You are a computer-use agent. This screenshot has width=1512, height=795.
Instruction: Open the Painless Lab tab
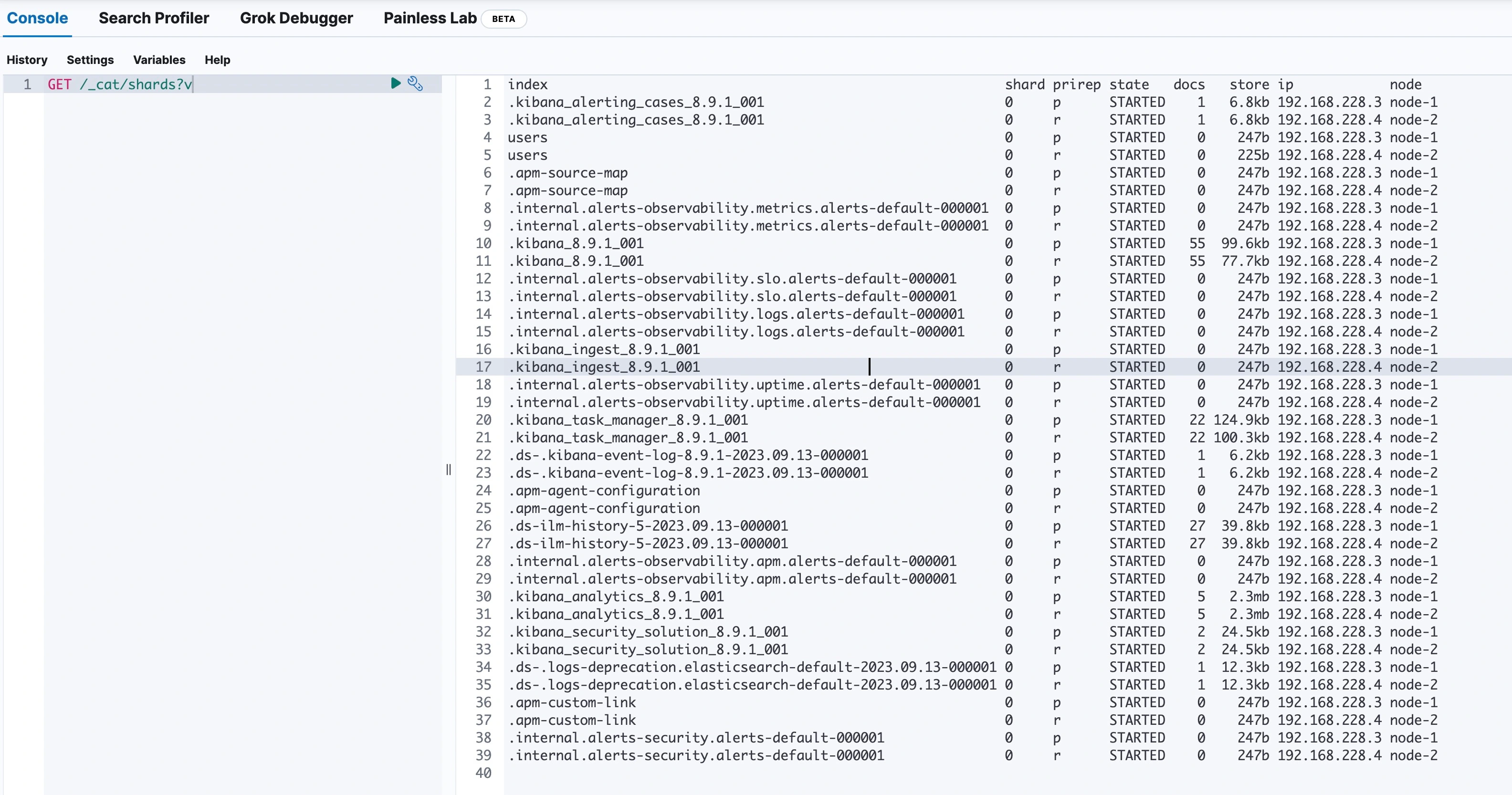coord(430,18)
